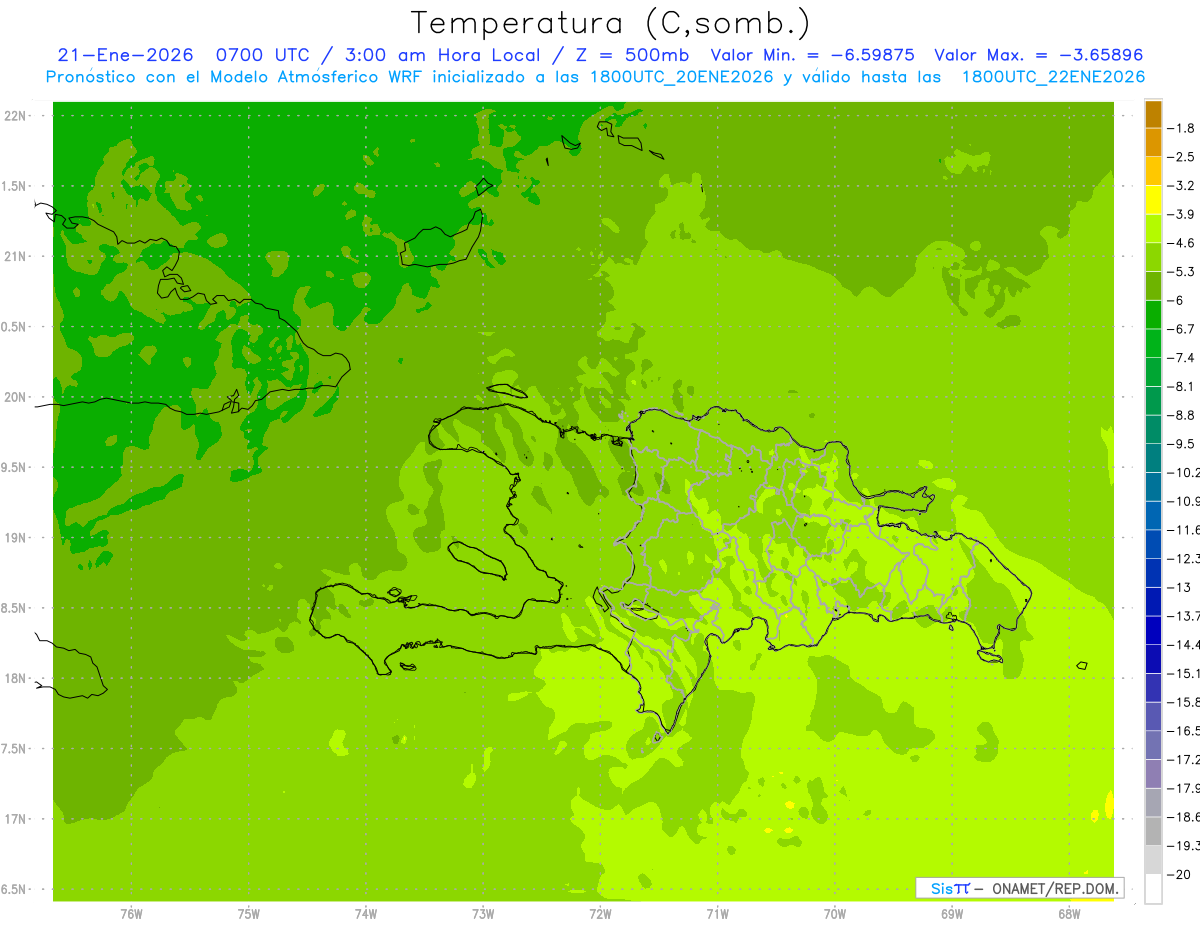This screenshot has height=927, width=1200.
Task: Click the 20N latitude axis label
Action: pos(16,397)
